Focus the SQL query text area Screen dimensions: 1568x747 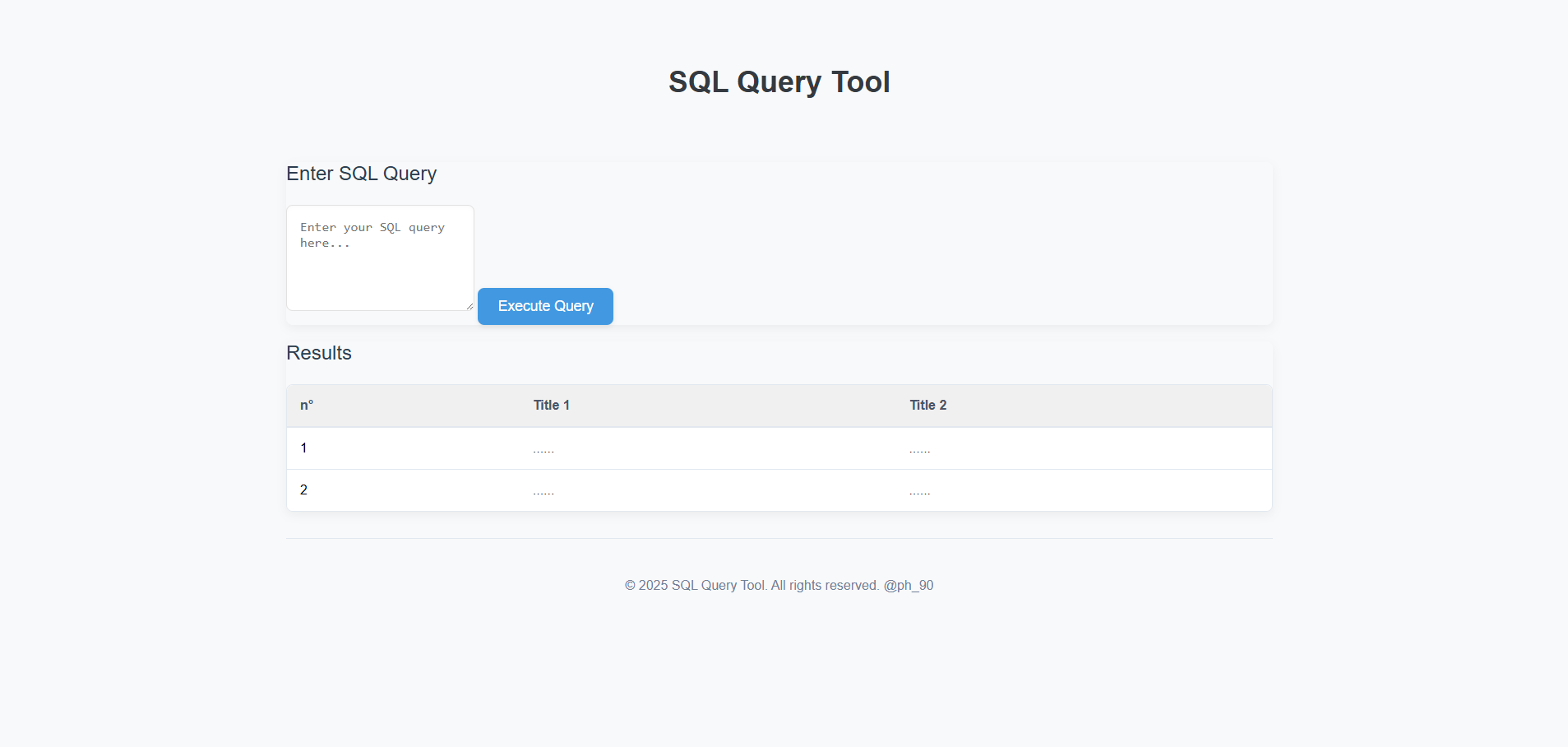(x=380, y=258)
